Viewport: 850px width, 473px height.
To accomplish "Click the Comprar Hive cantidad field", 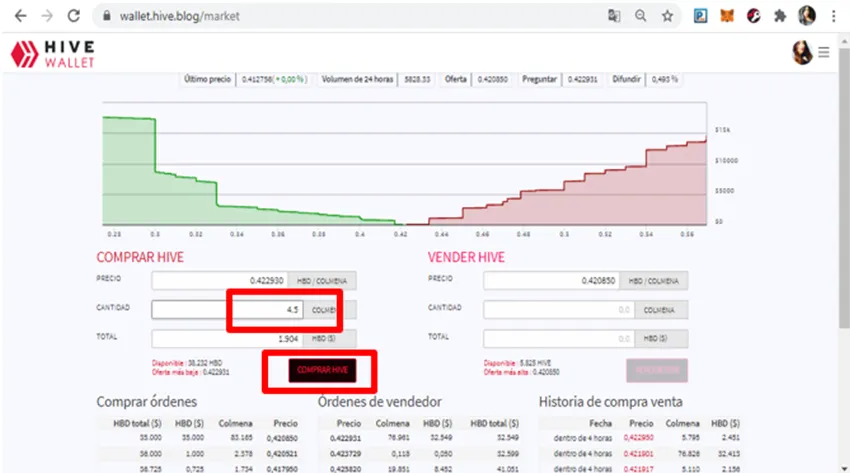I will click(228, 310).
